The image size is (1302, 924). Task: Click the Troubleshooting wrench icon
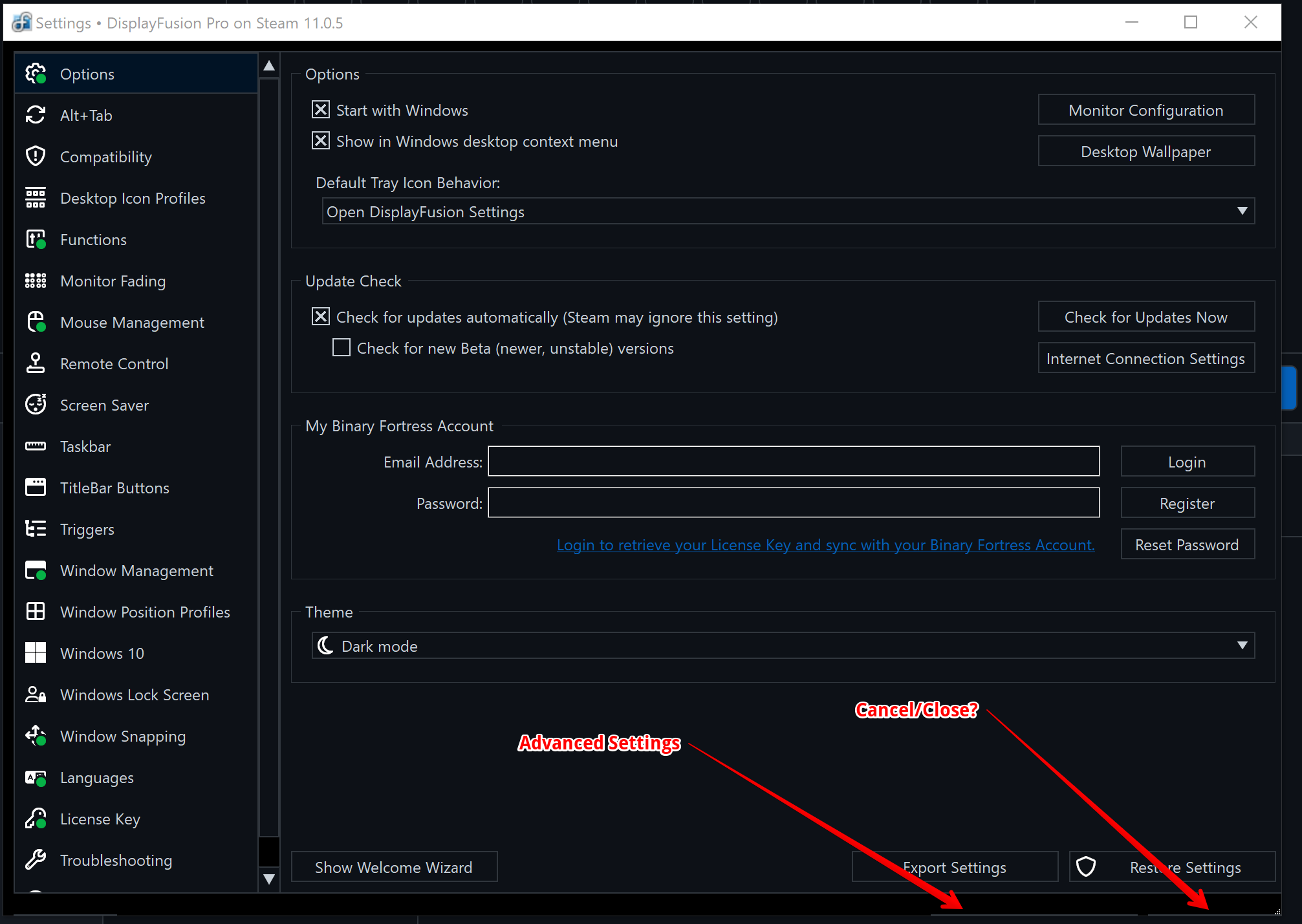[x=36, y=860]
